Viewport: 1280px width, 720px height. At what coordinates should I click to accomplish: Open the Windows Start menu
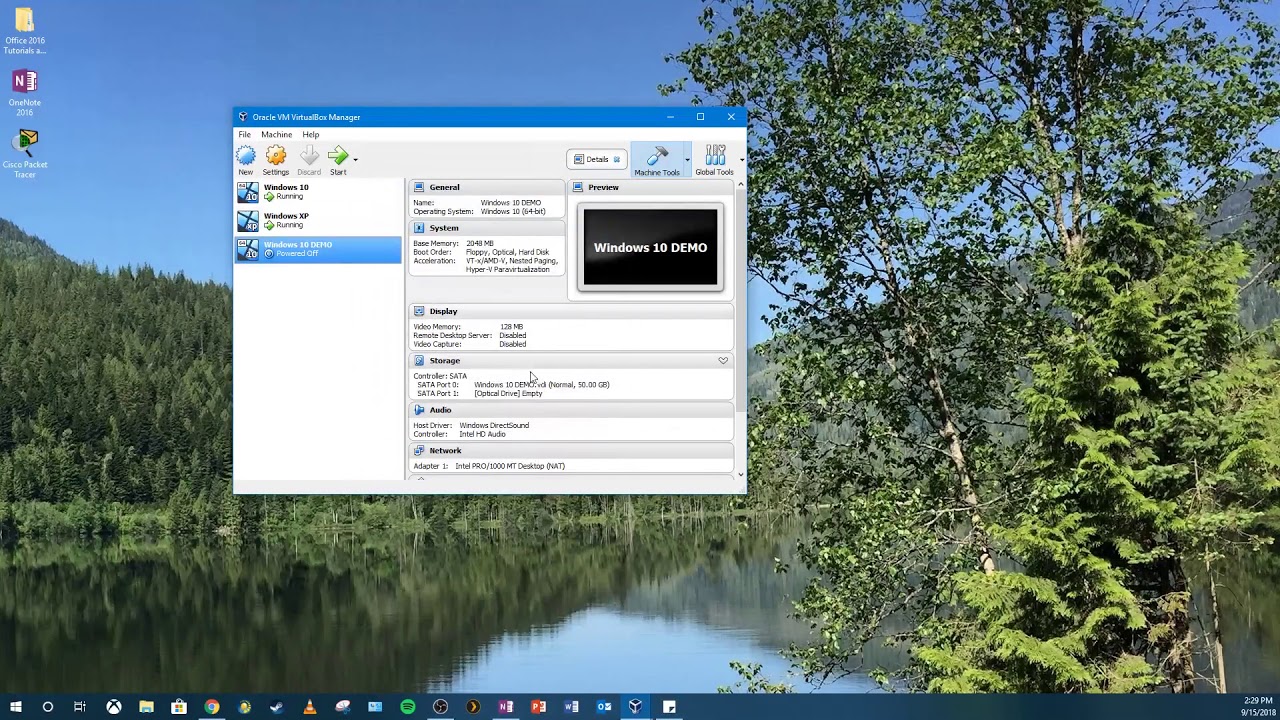tap(16, 707)
